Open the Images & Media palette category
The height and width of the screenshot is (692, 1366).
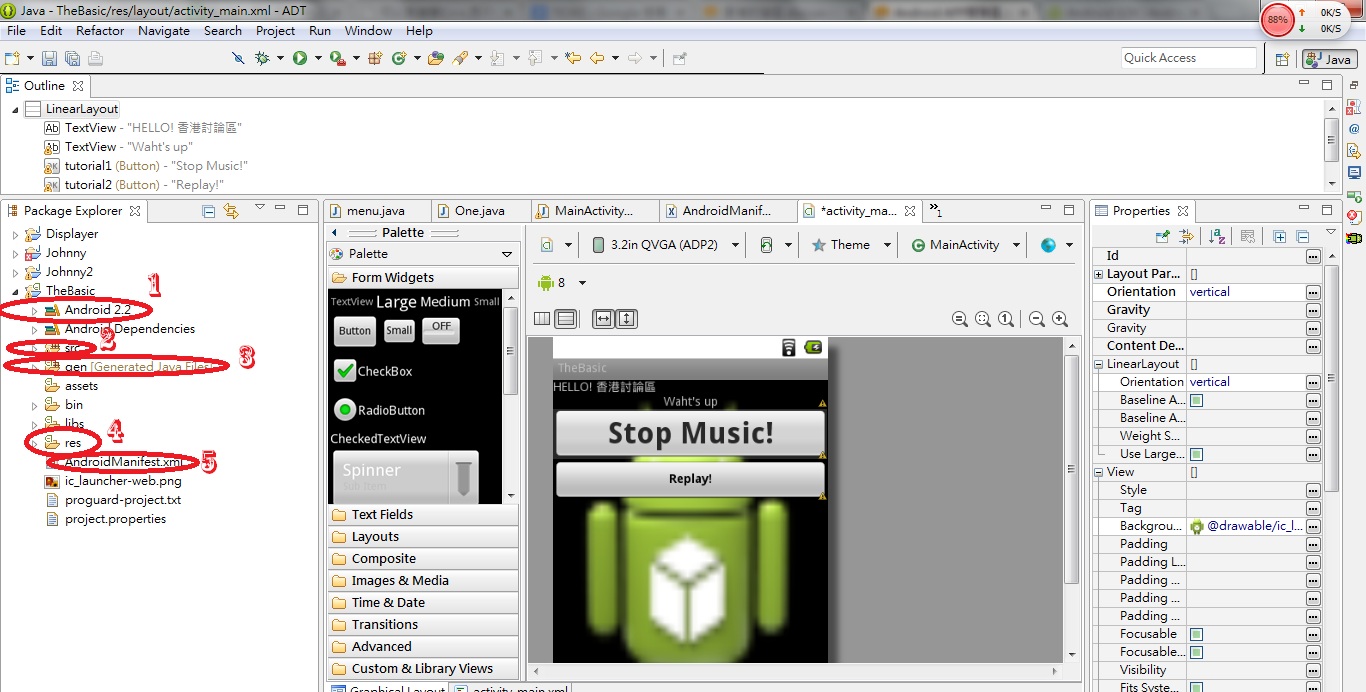point(423,581)
